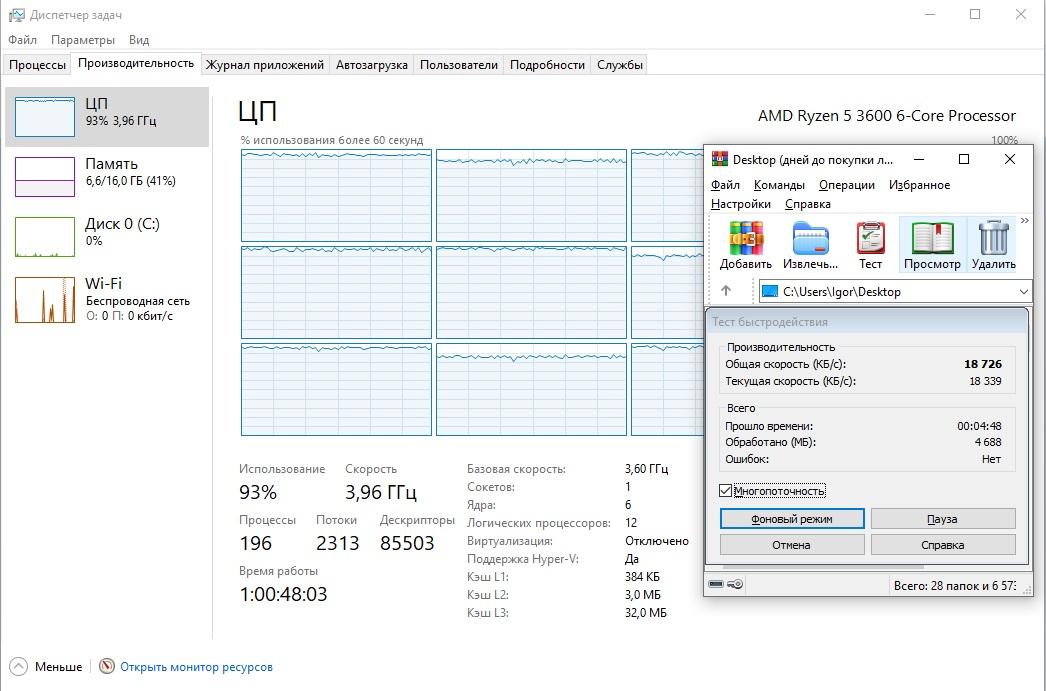
Task: Click WinRAR drive icon in status bar
Action: click(x=716, y=584)
